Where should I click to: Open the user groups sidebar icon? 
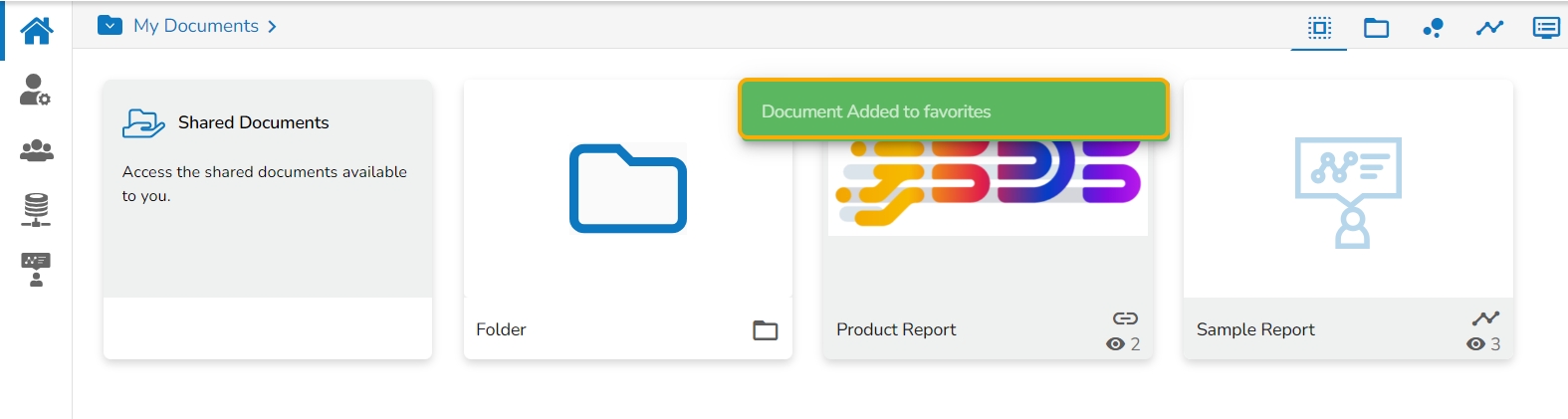click(36, 150)
